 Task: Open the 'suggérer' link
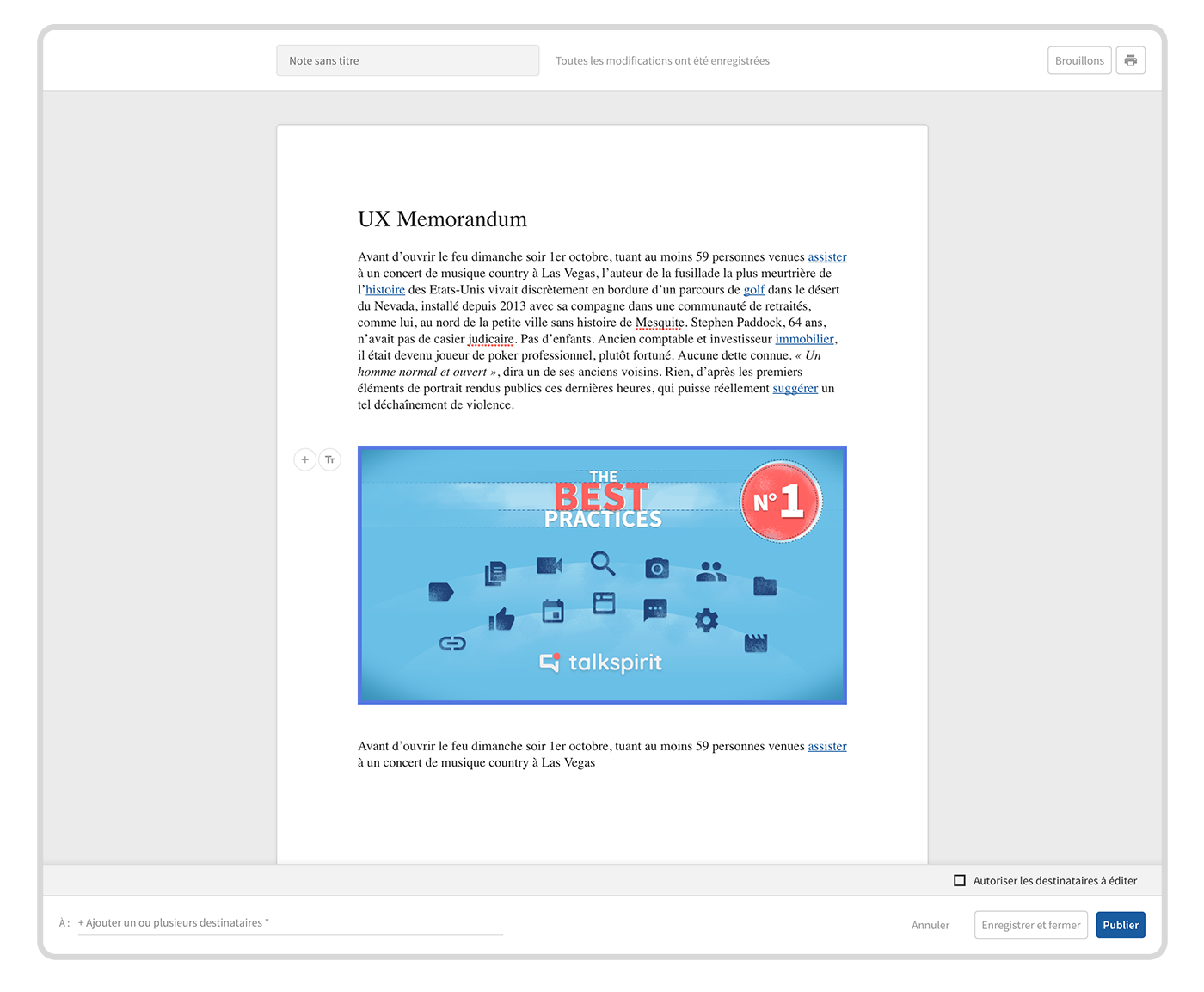(795, 389)
